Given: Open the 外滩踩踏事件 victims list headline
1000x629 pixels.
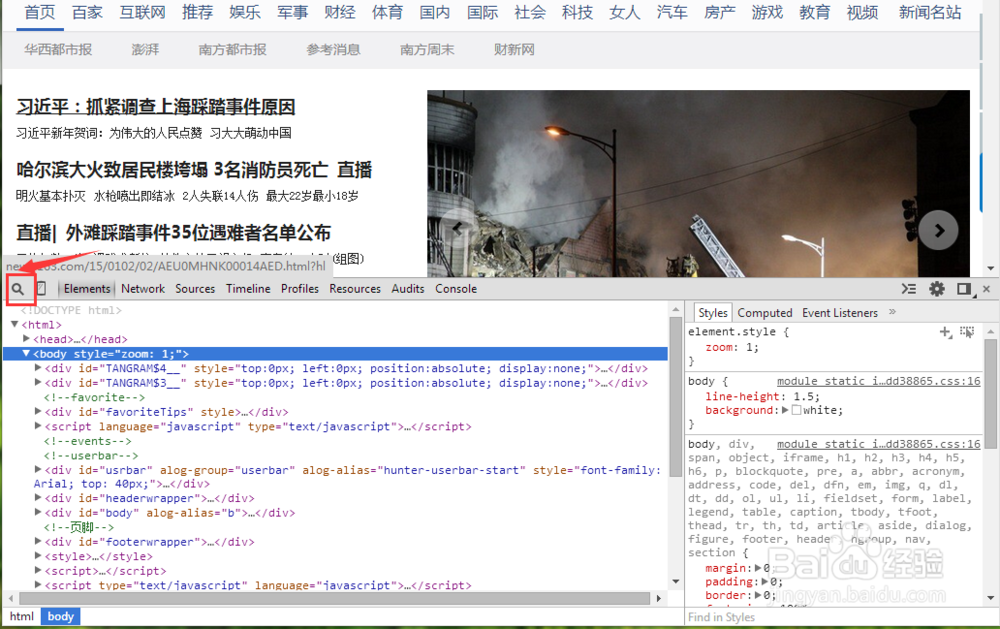Looking at the screenshot, I should 173,233.
